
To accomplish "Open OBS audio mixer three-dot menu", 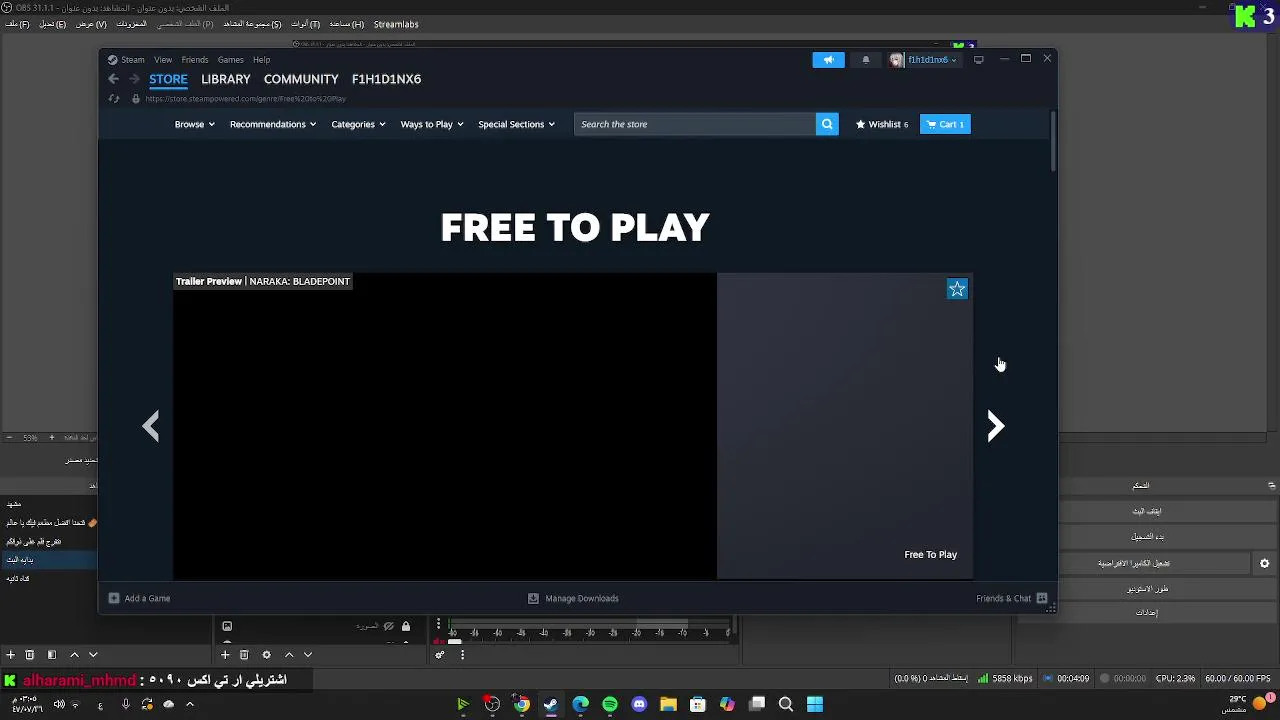I will 462,655.
